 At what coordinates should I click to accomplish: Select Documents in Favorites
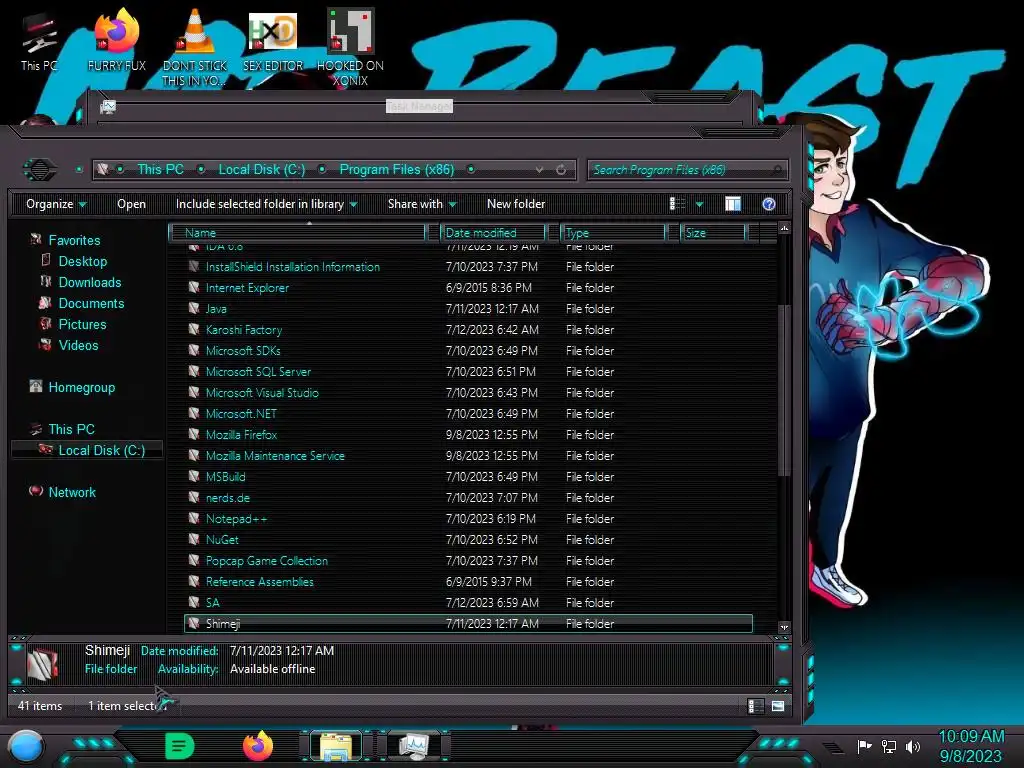[x=91, y=303]
